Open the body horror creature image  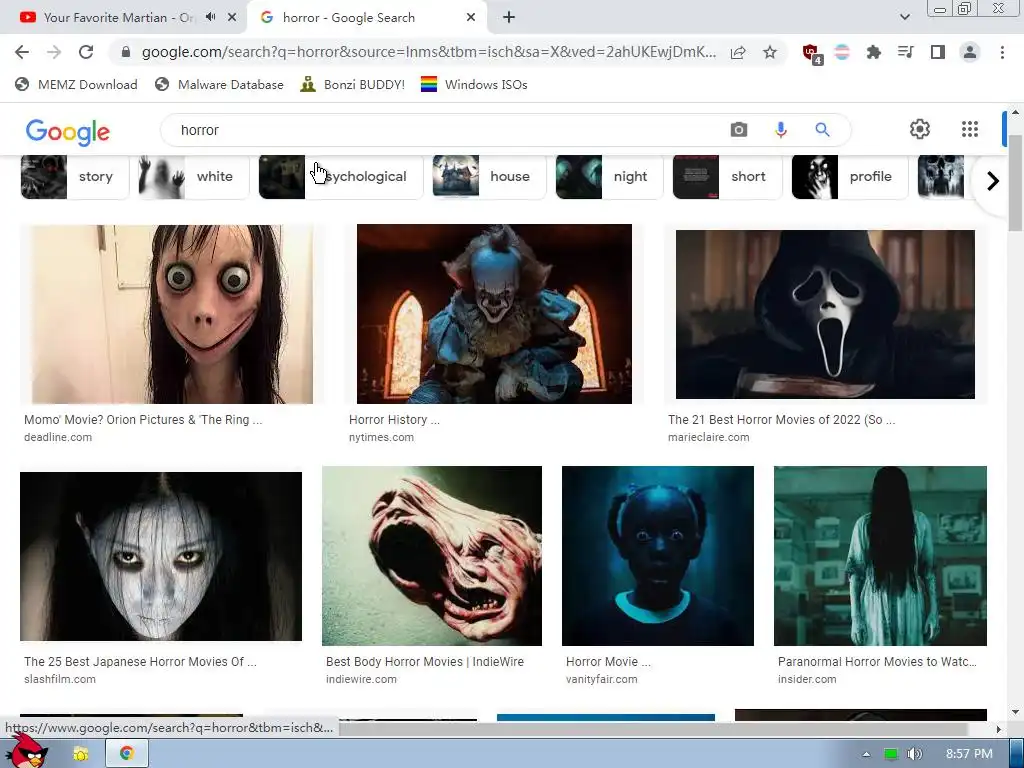click(x=432, y=556)
